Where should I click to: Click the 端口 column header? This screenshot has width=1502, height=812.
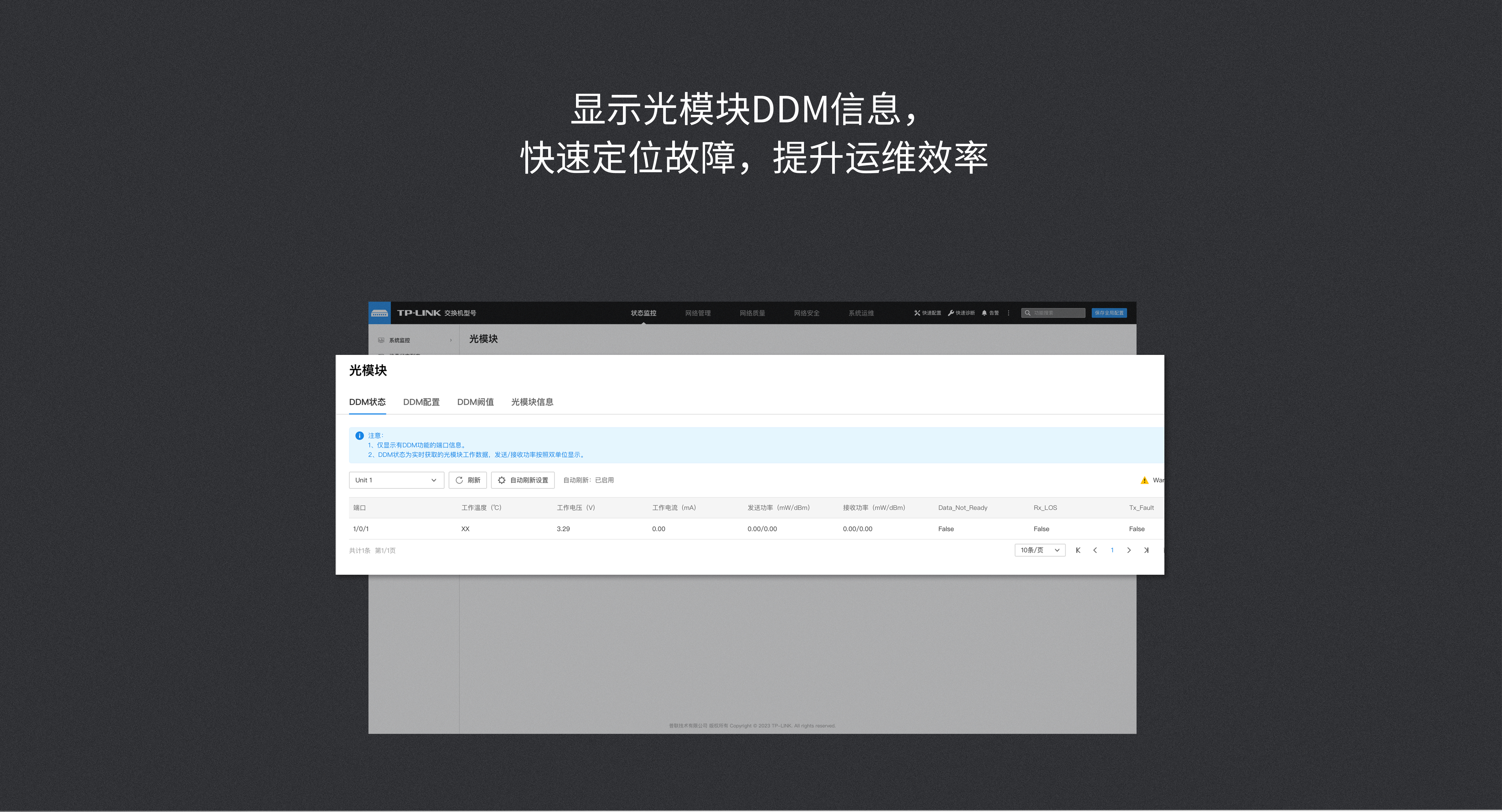point(360,508)
